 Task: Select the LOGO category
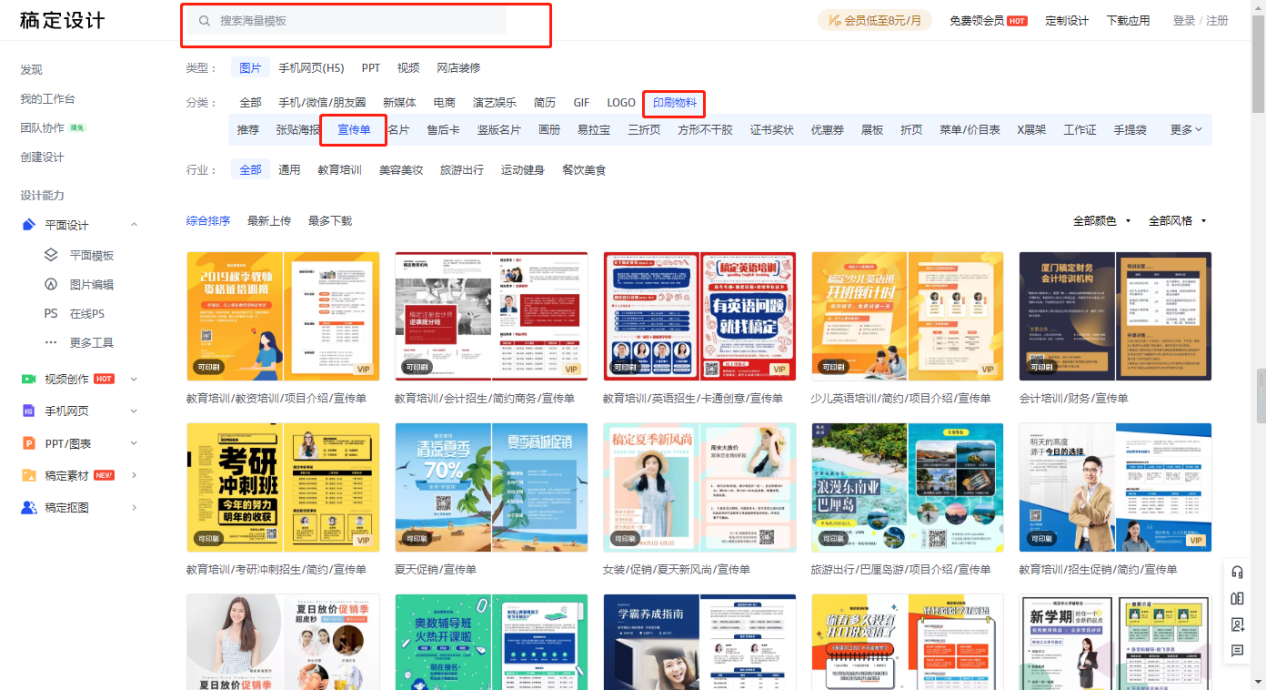point(621,103)
